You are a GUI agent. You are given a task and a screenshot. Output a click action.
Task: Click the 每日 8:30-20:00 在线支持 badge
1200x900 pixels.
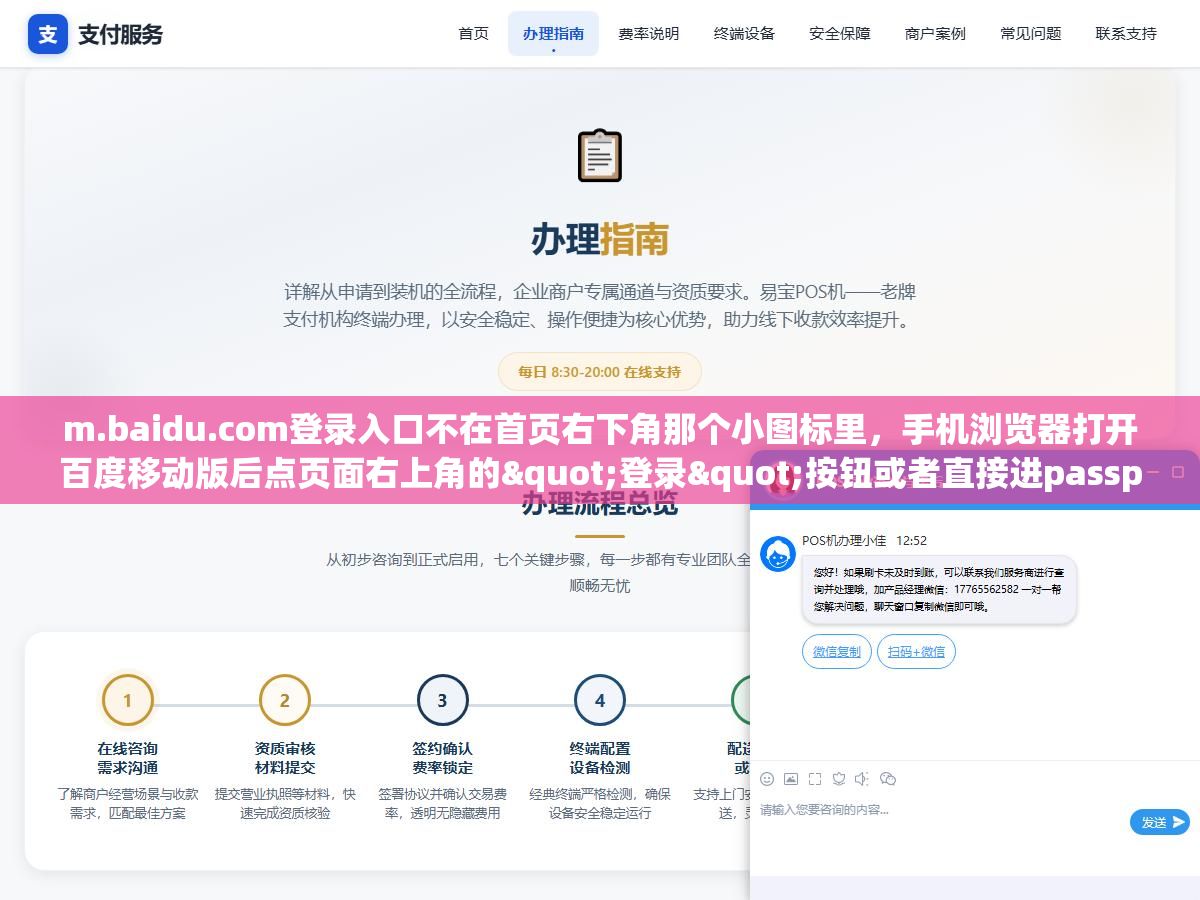point(600,371)
